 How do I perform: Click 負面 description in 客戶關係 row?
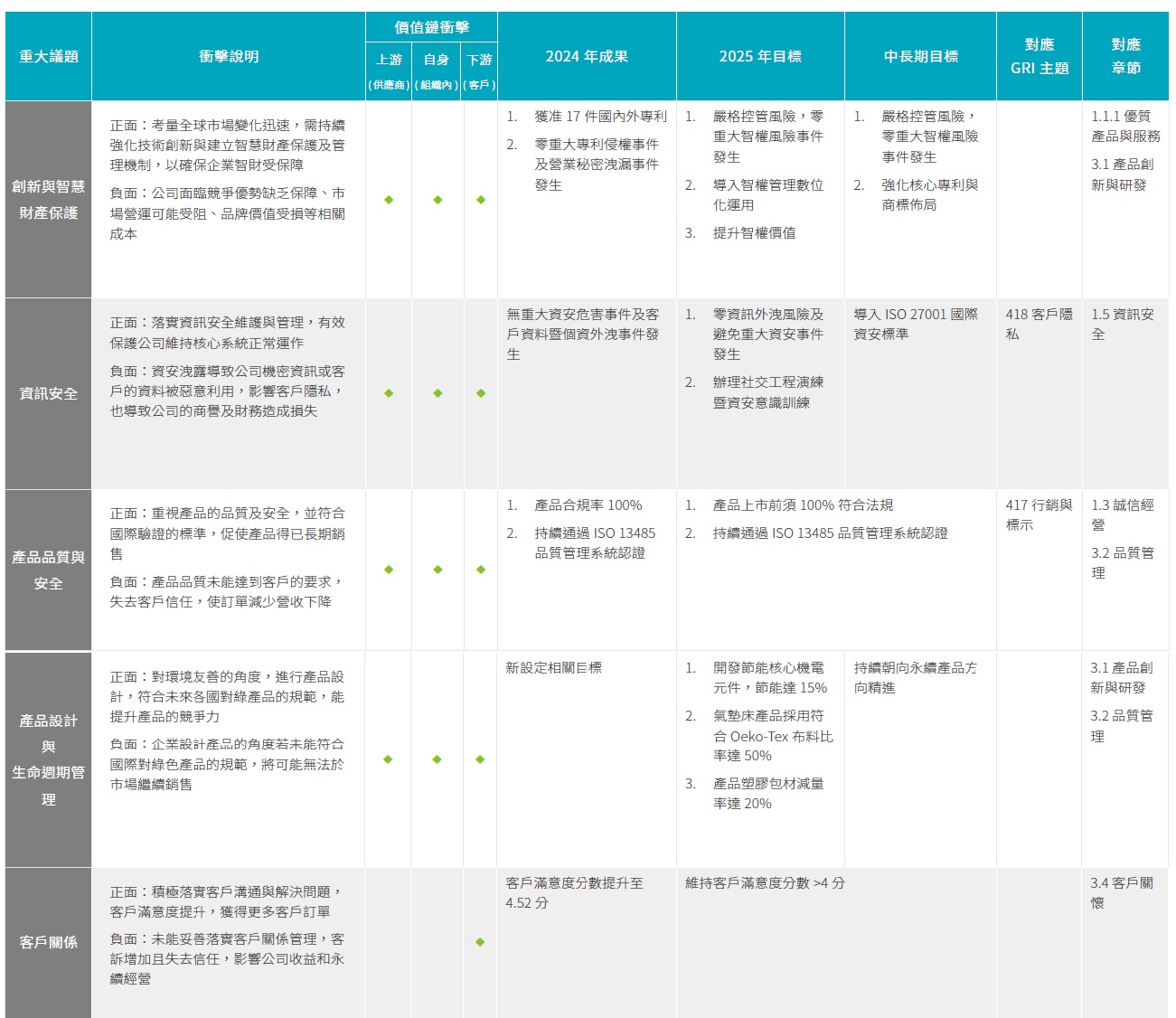pos(227,959)
